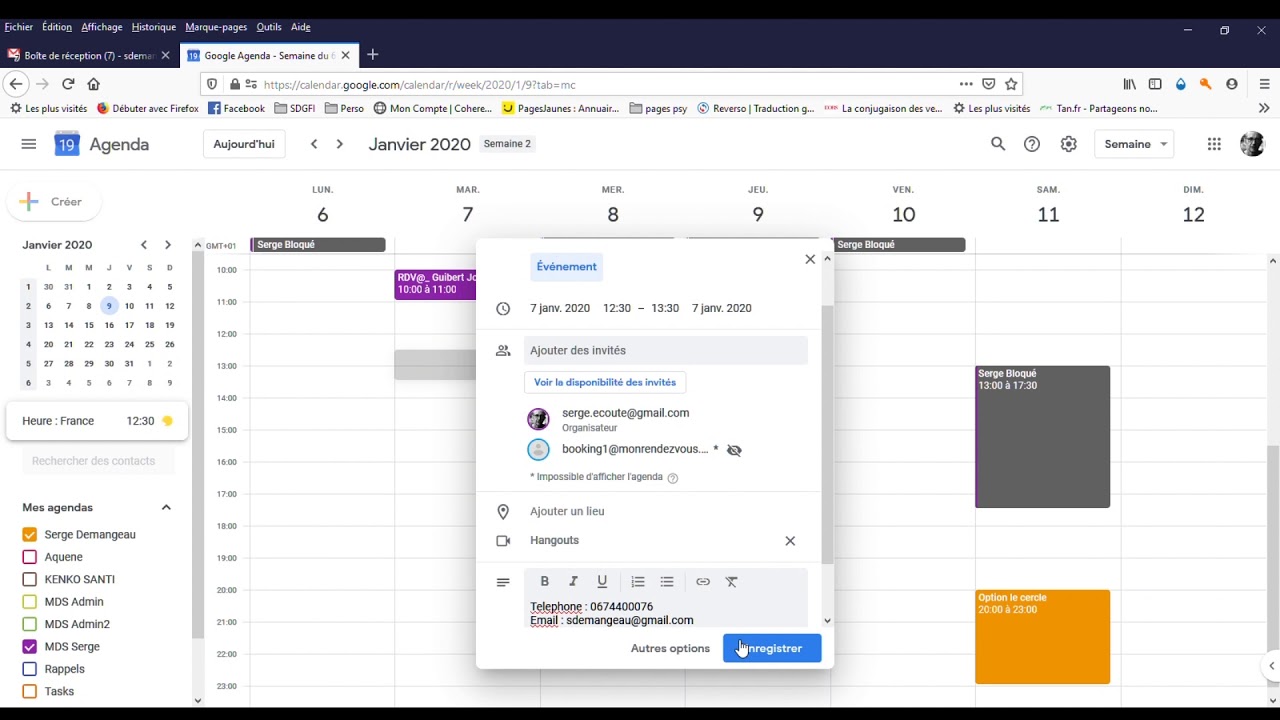1280x720 pixels.
Task: Reload the page in Firefox
Action: (x=68, y=84)
